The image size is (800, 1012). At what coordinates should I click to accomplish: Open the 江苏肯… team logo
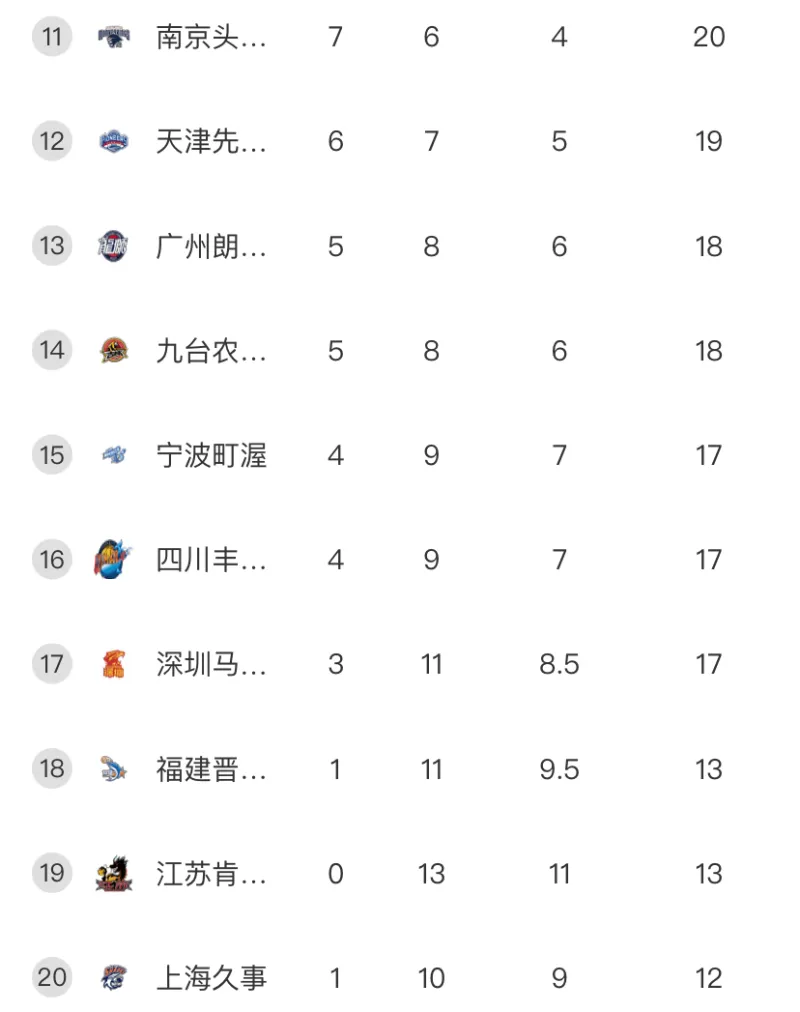pos(114,874)
